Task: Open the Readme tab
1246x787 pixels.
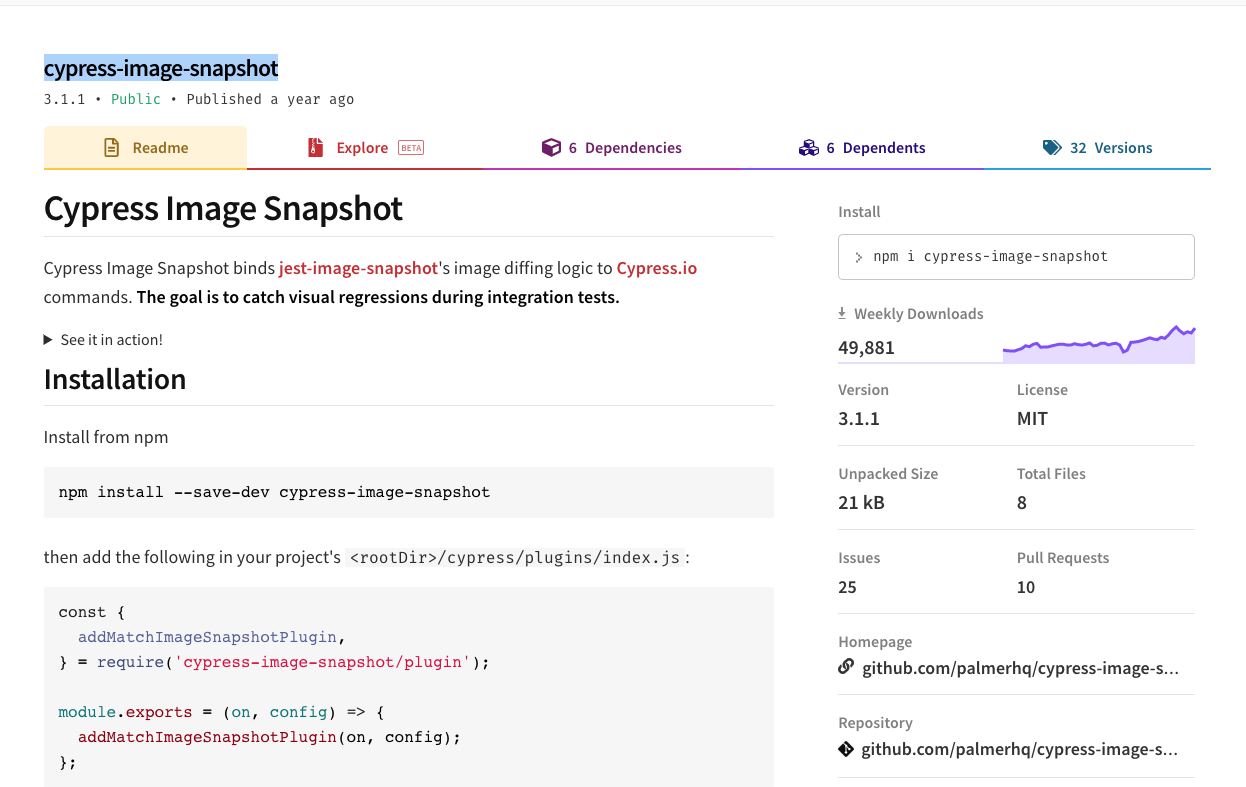Action: pyautogui.click(x=145, y=148)
